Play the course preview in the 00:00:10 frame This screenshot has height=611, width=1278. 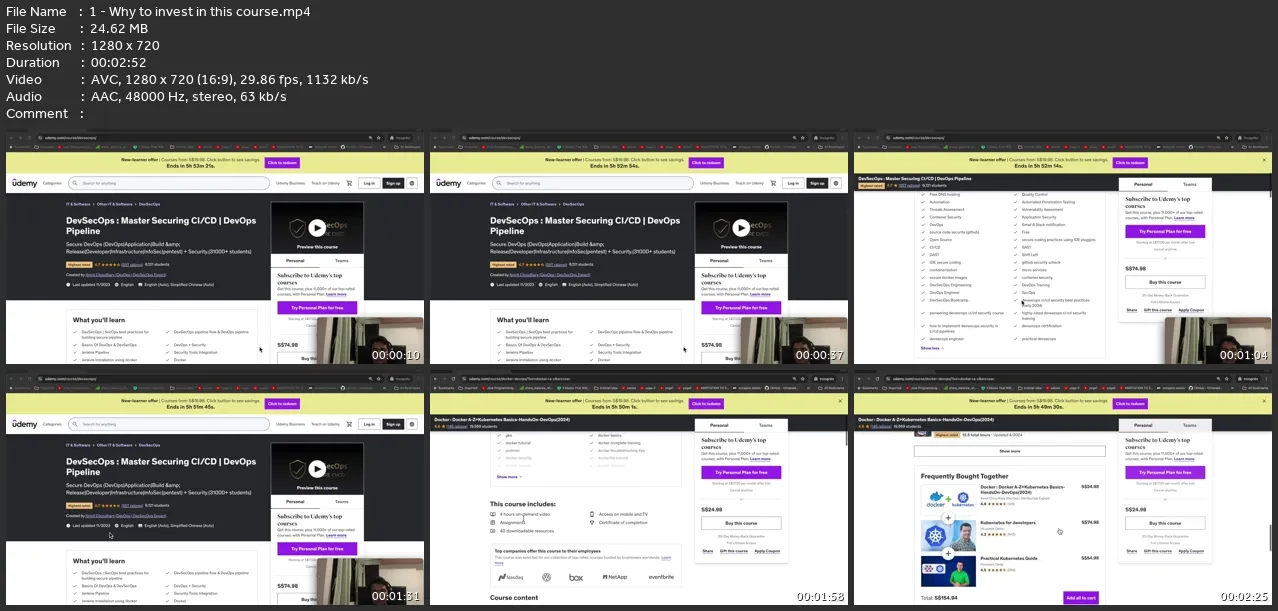[x=317, y=228]
